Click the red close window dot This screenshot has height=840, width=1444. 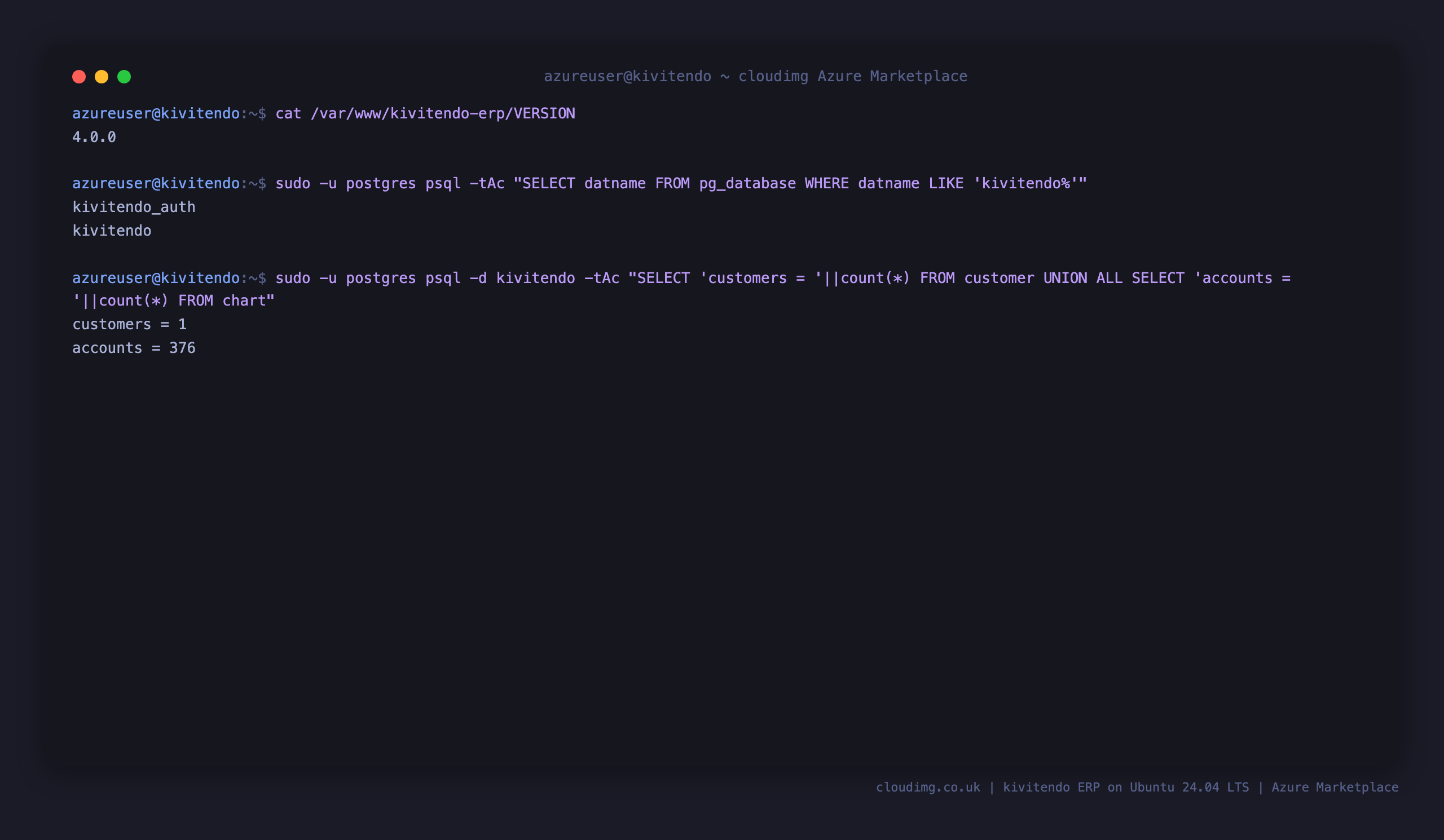click(x=79, y=77)
